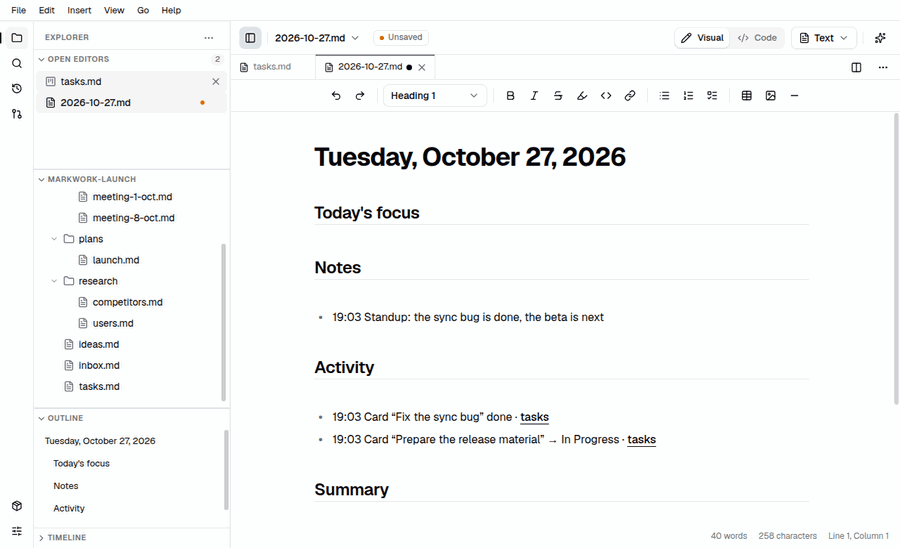This screenshot has width=900, height=548.
Task: Click the file tree scrollbar
Action: (x=223, y=322)
